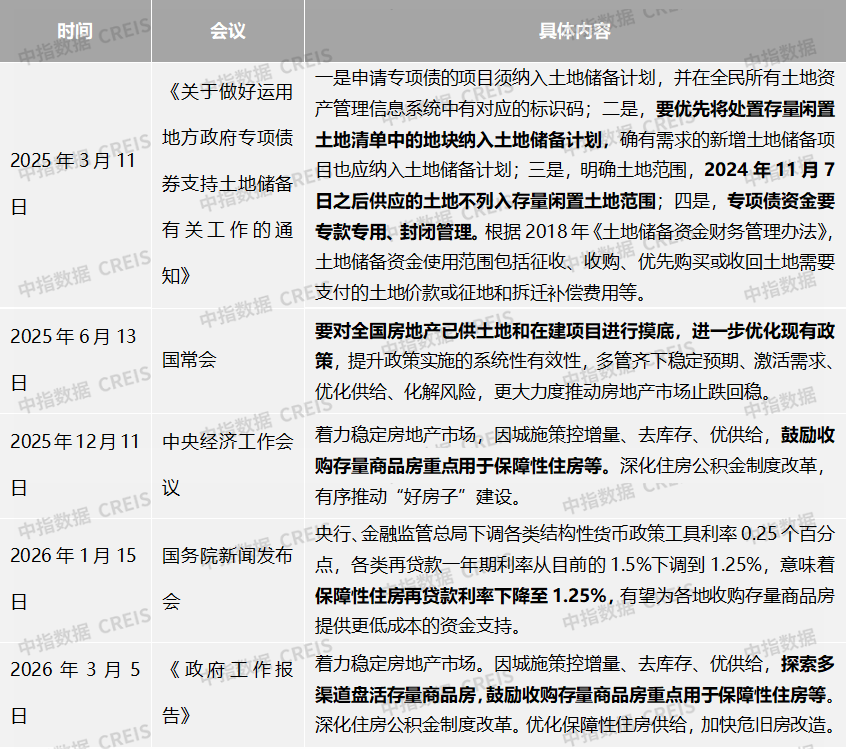Click bold text 2024年11月7日之后供应的土地
Image resolution: width=848 pixels, height=749 pixels.
[x=575, y=185]
